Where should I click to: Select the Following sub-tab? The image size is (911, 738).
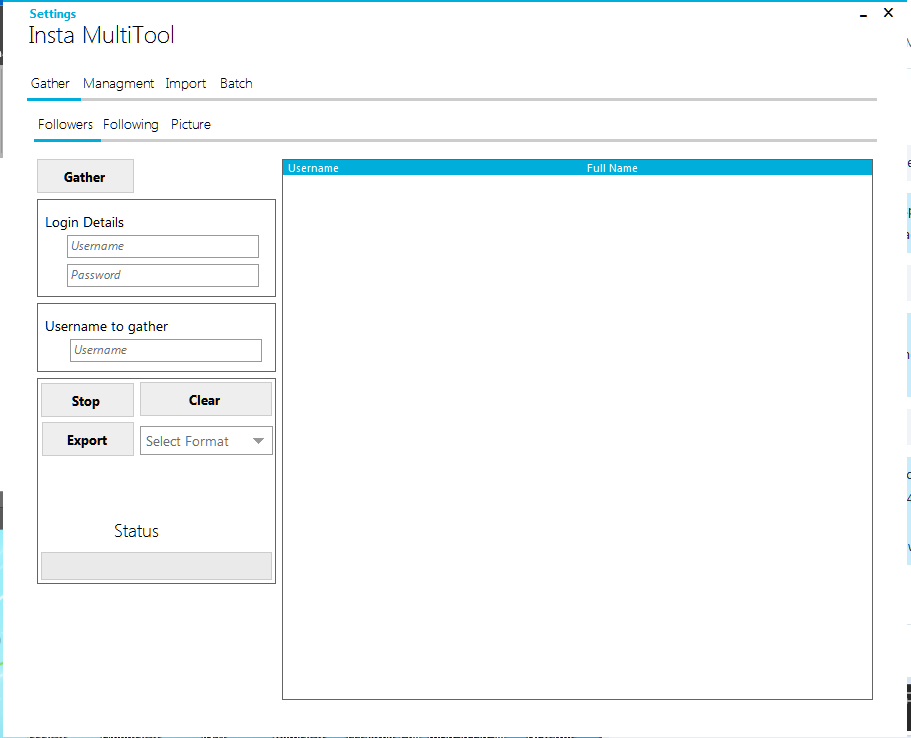tap(131, 124)
